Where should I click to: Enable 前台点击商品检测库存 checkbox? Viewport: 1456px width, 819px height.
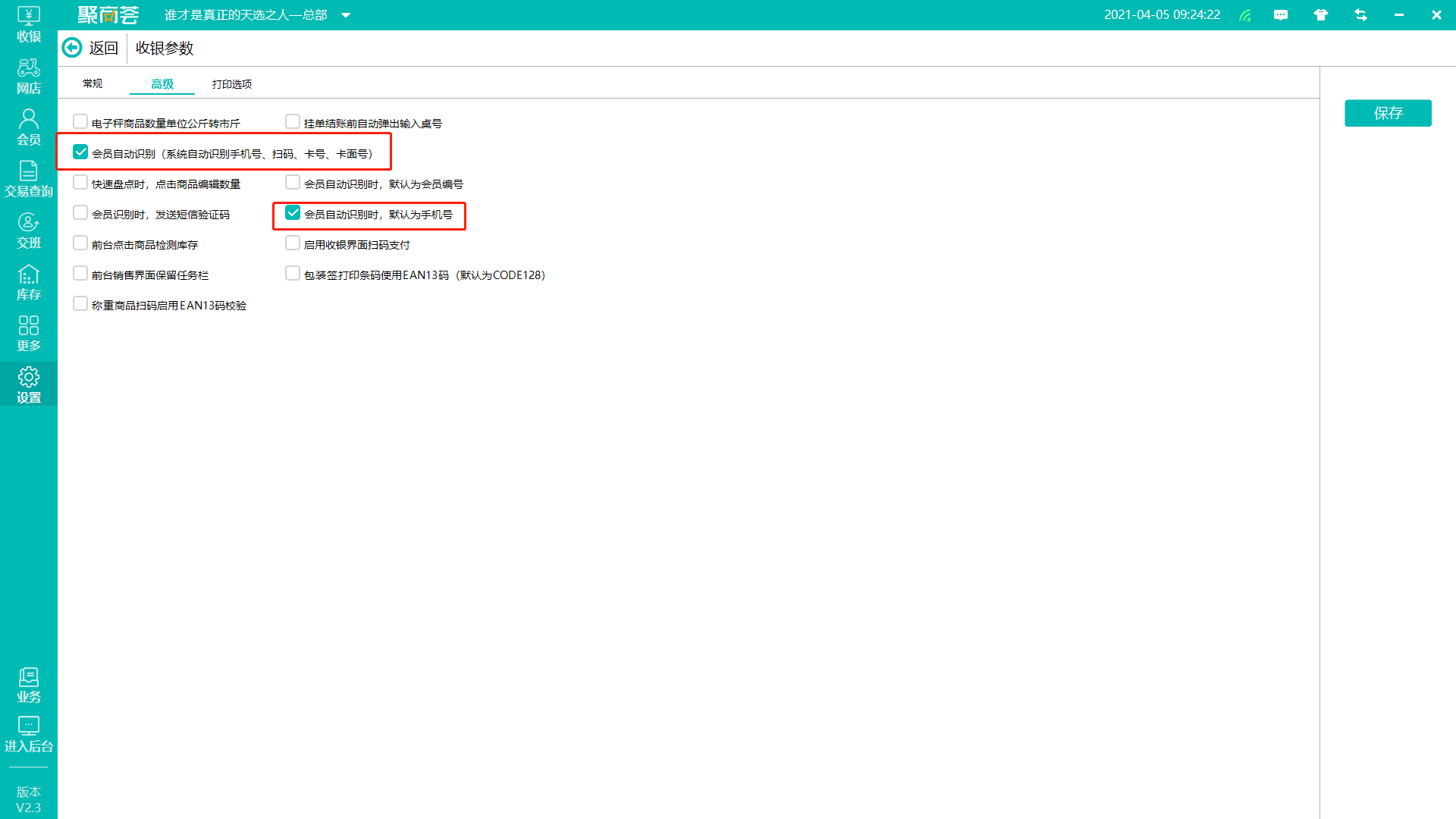(80, 243)
